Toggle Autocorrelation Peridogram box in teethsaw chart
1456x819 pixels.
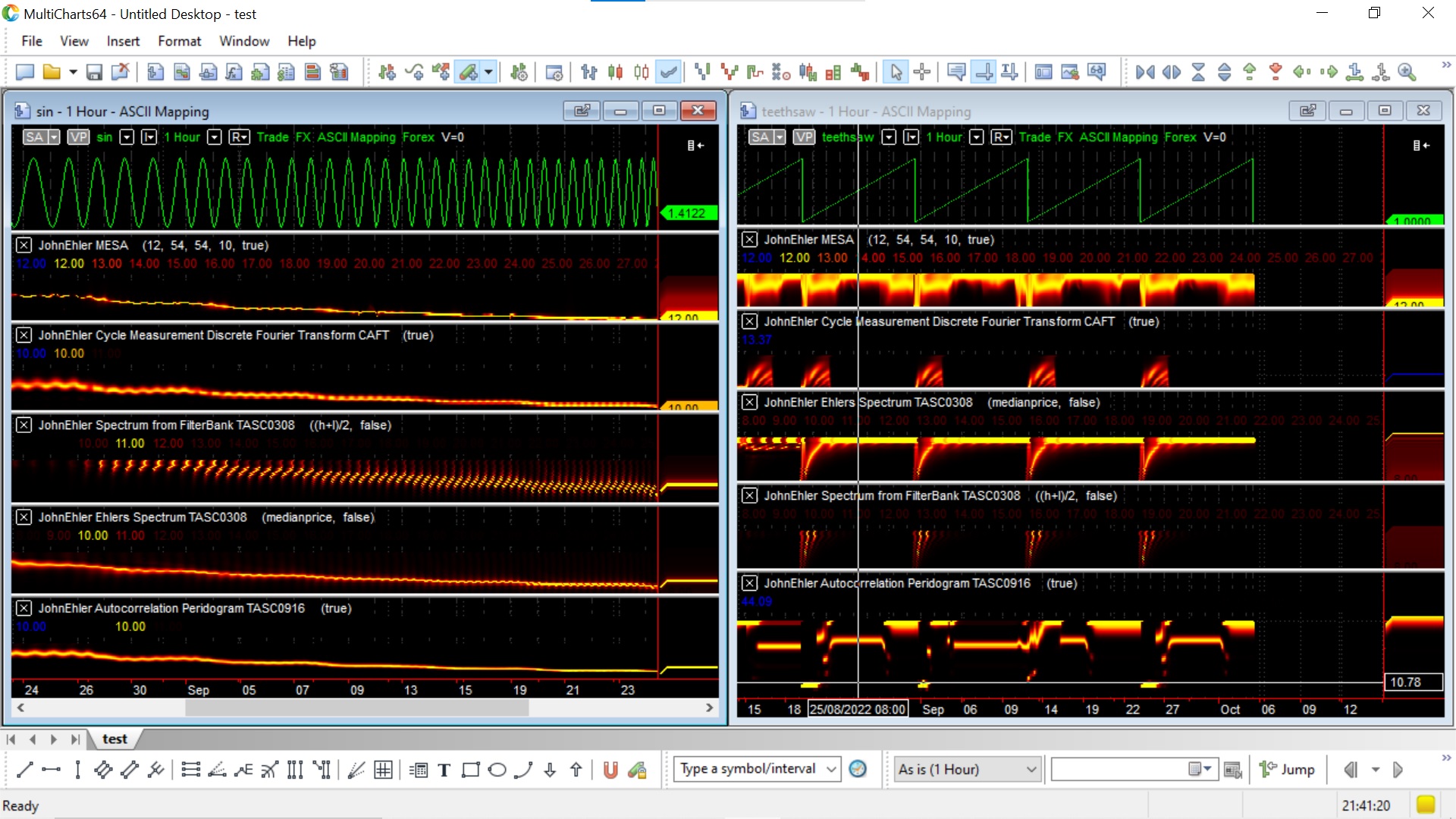(x=749, y=583)
